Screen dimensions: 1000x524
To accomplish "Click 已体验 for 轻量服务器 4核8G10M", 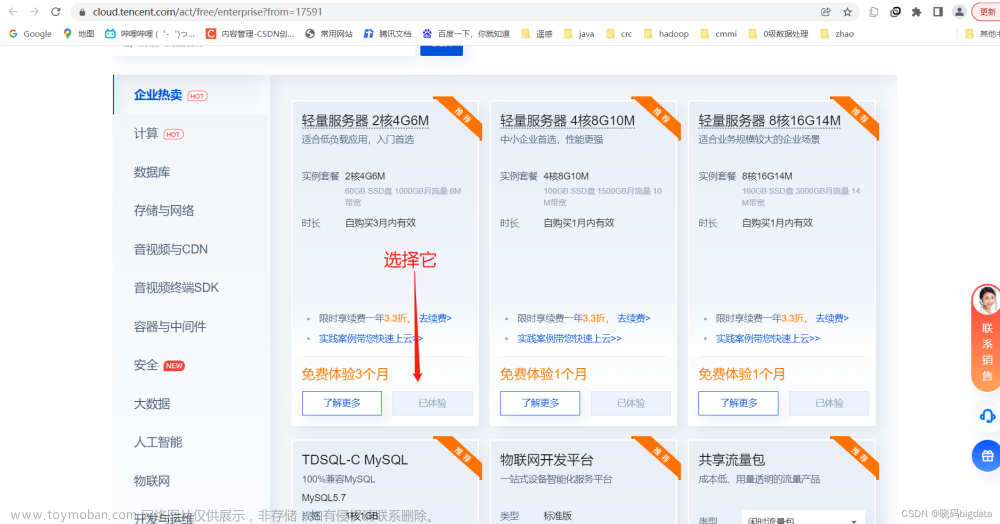I will (631, 403).
